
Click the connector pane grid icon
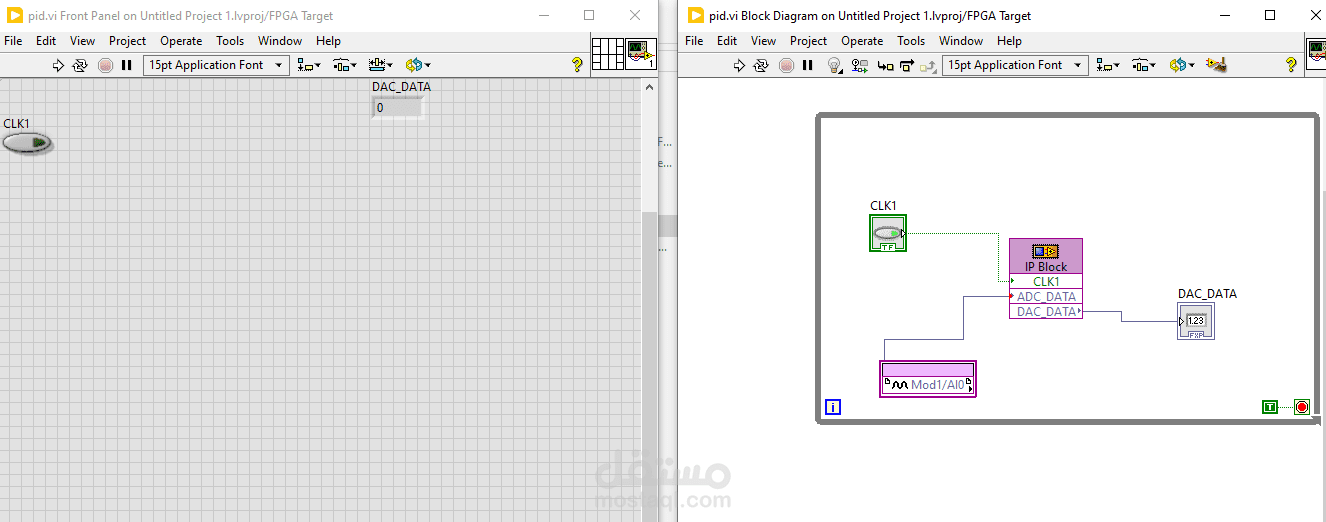tap(608, 54)
